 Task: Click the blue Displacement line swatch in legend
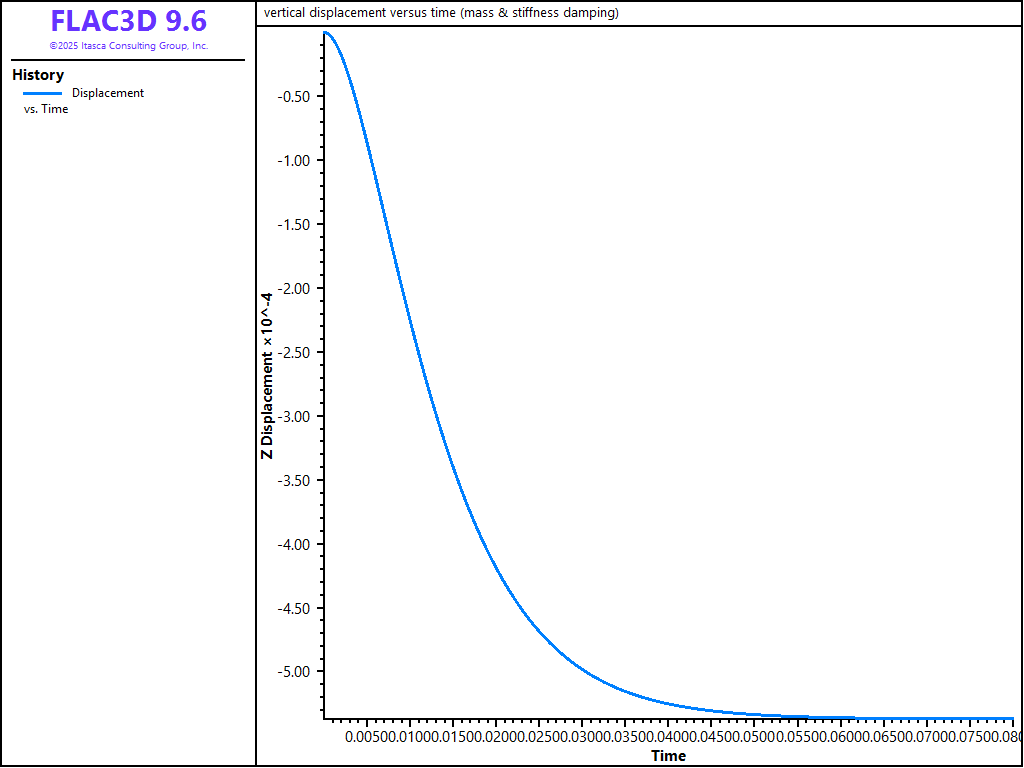click(42, 93)
